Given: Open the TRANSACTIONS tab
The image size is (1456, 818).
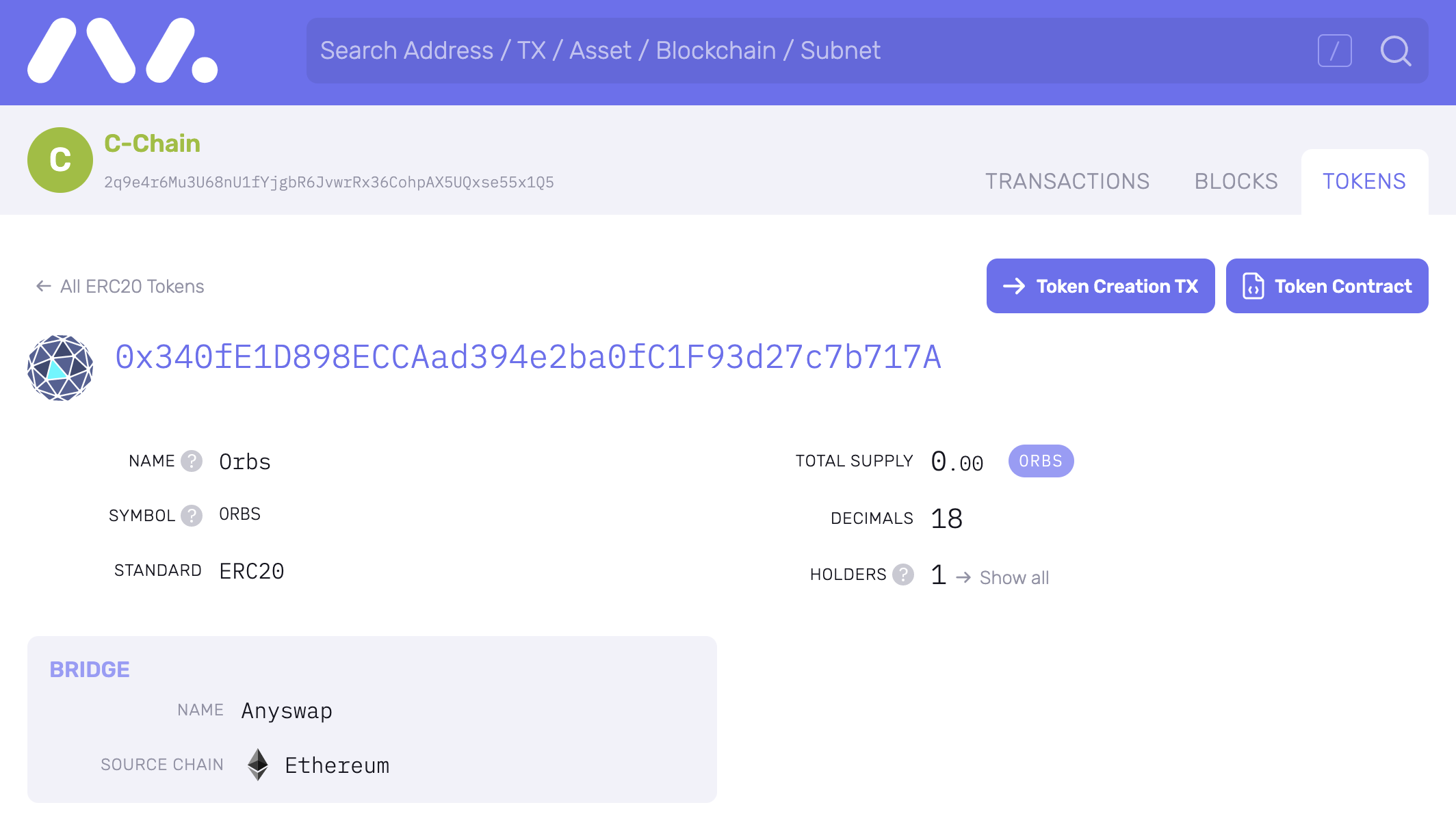Looking at the screenshot, I should coord(1067,182).
